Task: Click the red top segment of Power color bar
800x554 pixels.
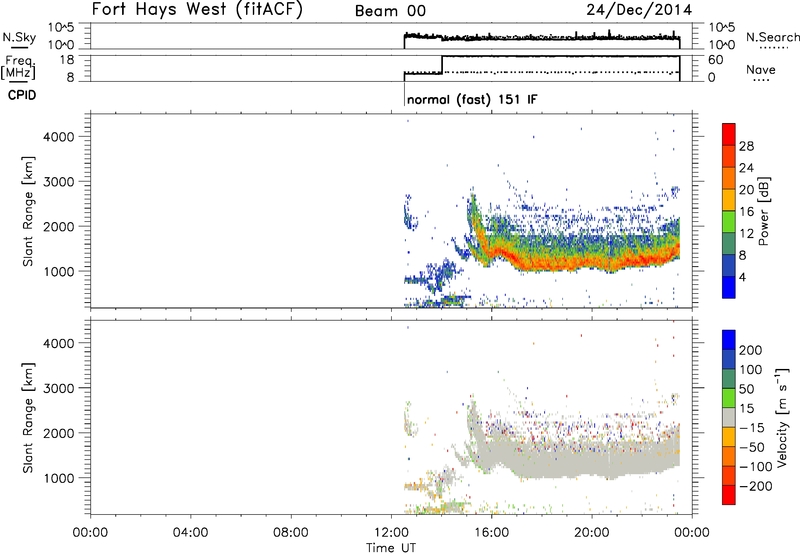Action: [729, 134]
